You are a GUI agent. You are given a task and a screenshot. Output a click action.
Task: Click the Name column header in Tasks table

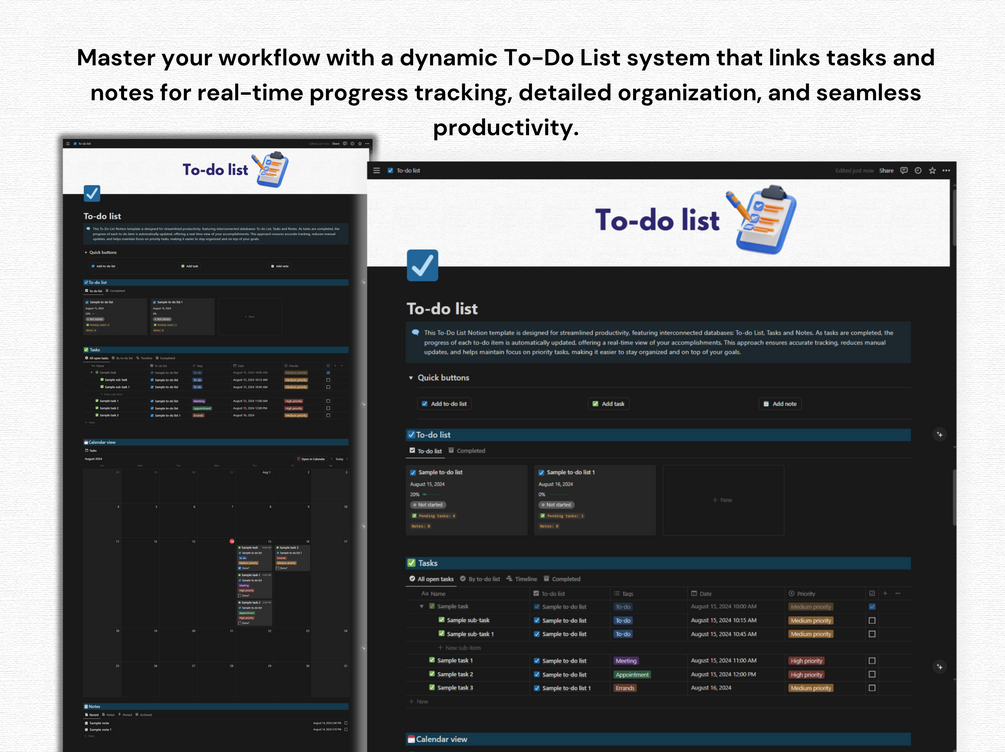[x=433, y=594]
